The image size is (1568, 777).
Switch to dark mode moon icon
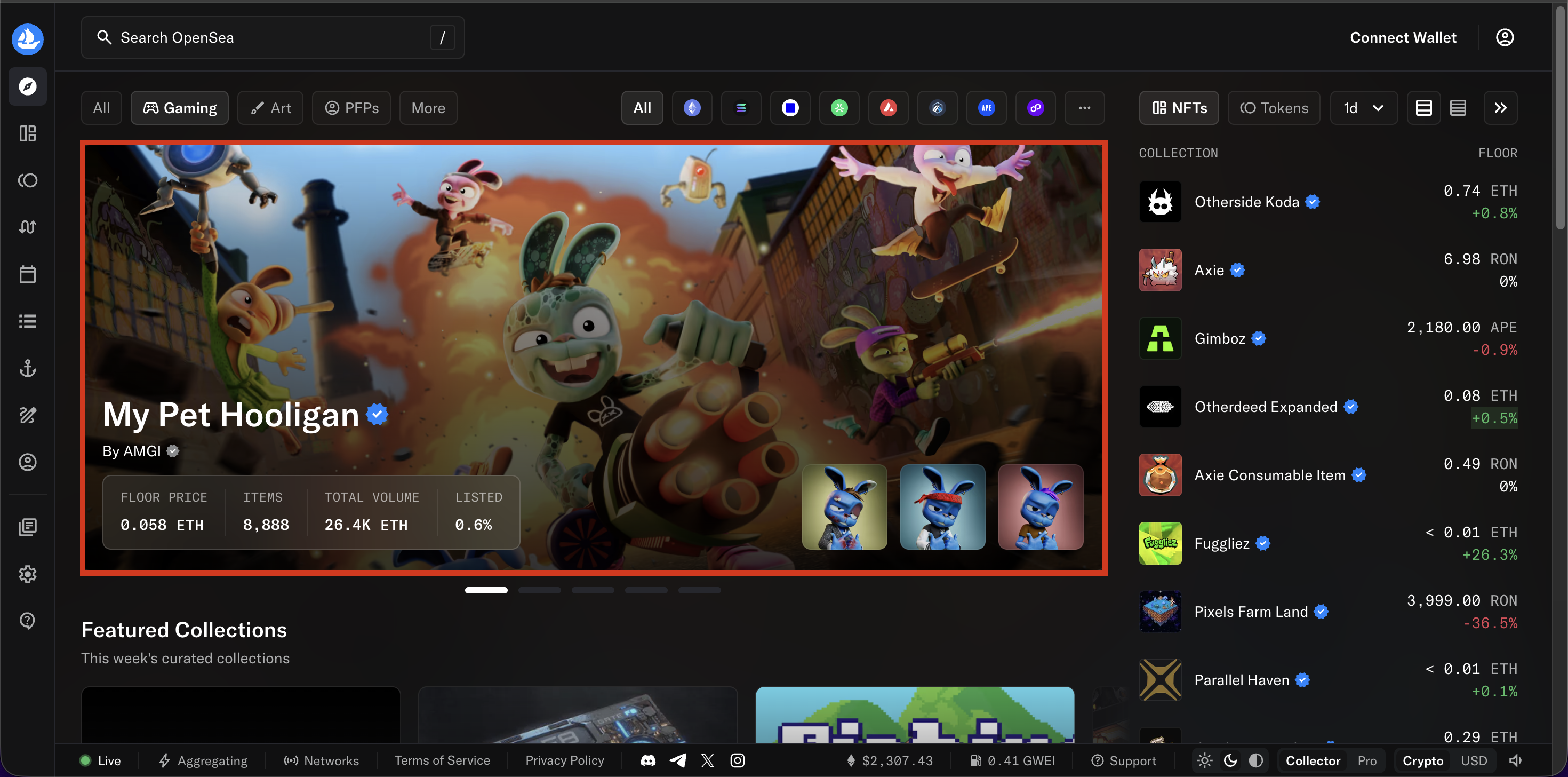[x=1230, y=760]
